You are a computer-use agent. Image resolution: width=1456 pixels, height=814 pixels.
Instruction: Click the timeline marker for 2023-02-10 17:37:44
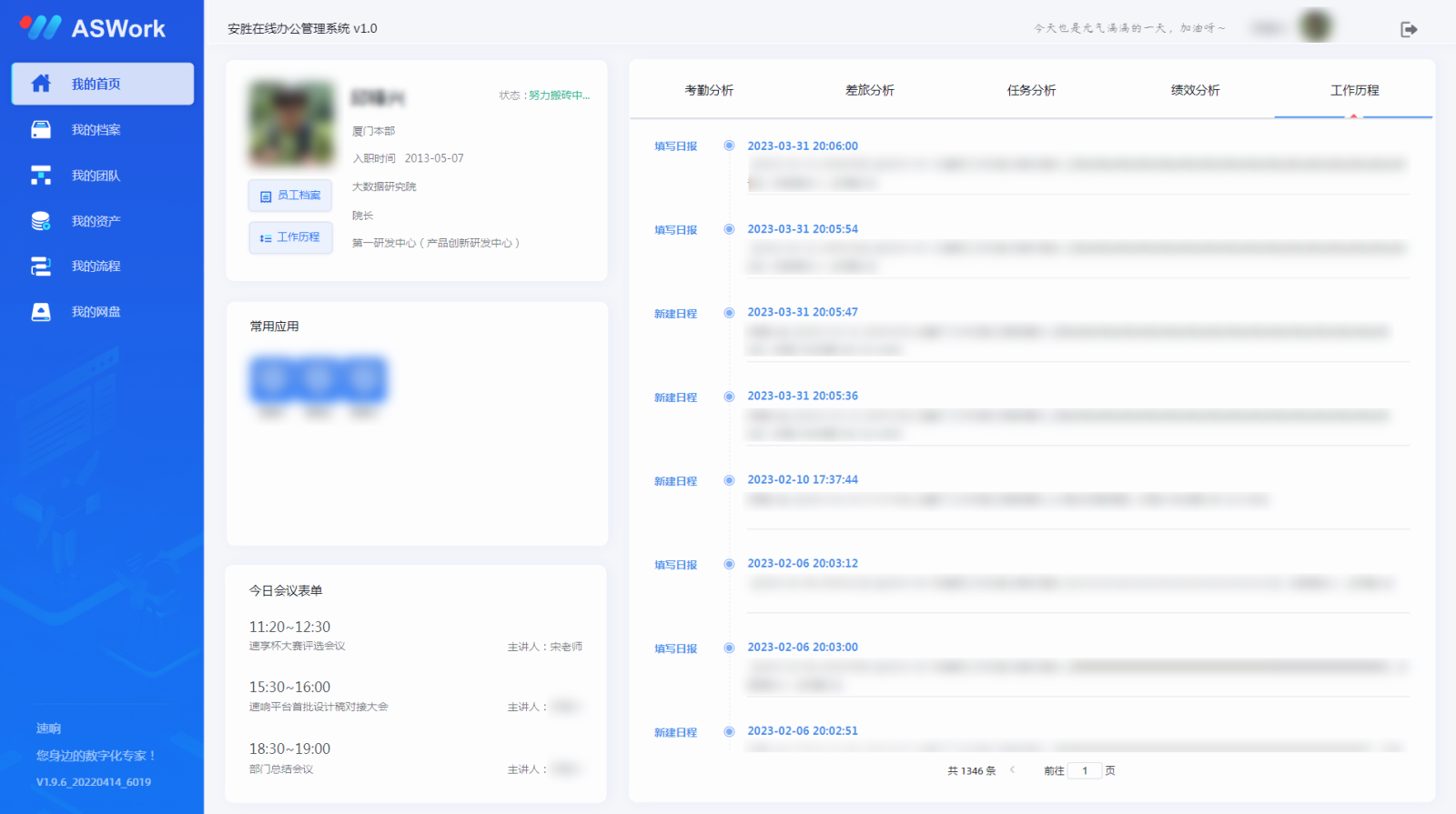[x=729, y=480]
